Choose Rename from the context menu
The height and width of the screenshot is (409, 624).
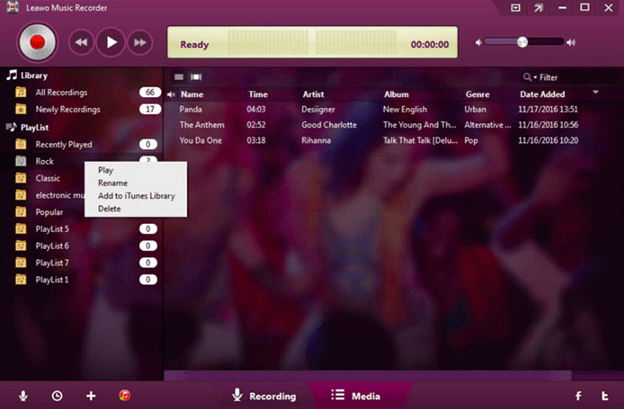113,183
